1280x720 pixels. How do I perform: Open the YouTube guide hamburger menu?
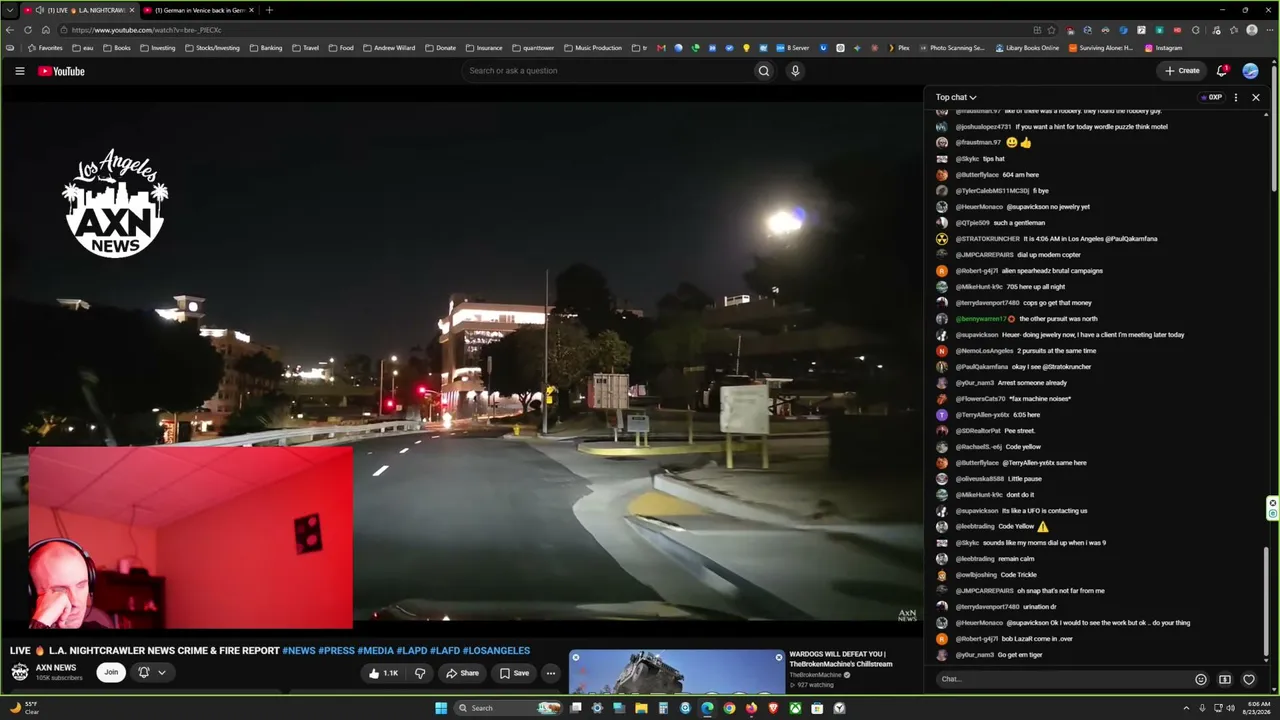[20, 71]
